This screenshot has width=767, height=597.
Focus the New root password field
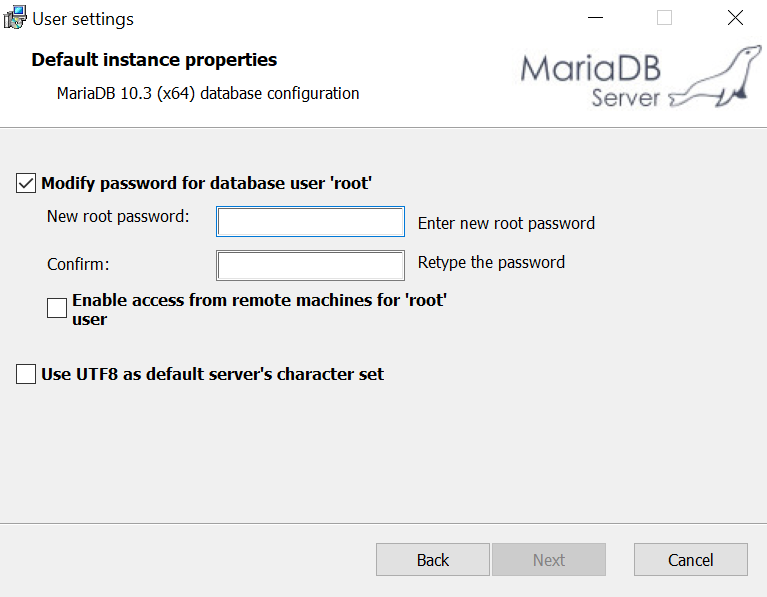coord(310,222)
